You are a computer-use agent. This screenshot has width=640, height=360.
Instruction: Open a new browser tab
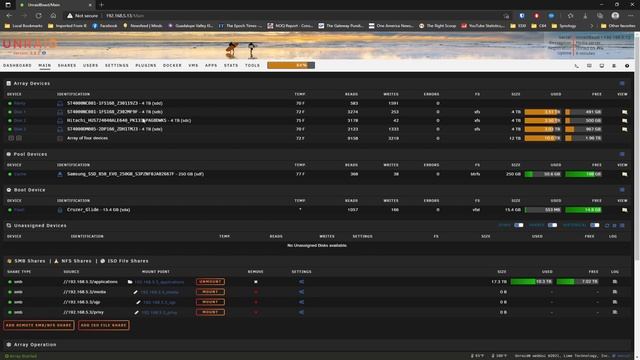102,5
